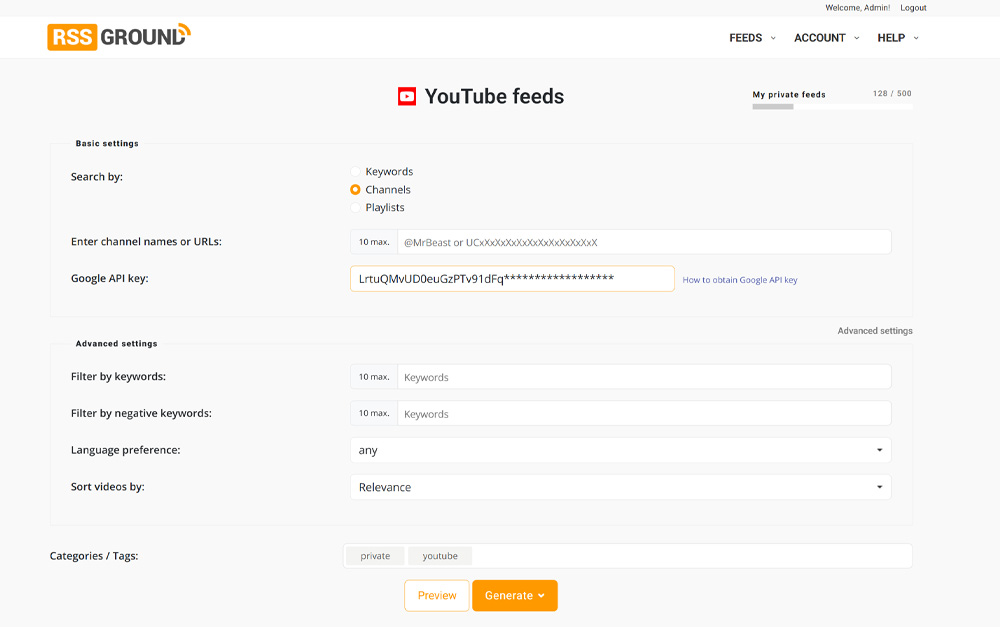Select the Channels search option
Image resolution: width=1000 pixels, height=627 pixels.
(355, 190)
